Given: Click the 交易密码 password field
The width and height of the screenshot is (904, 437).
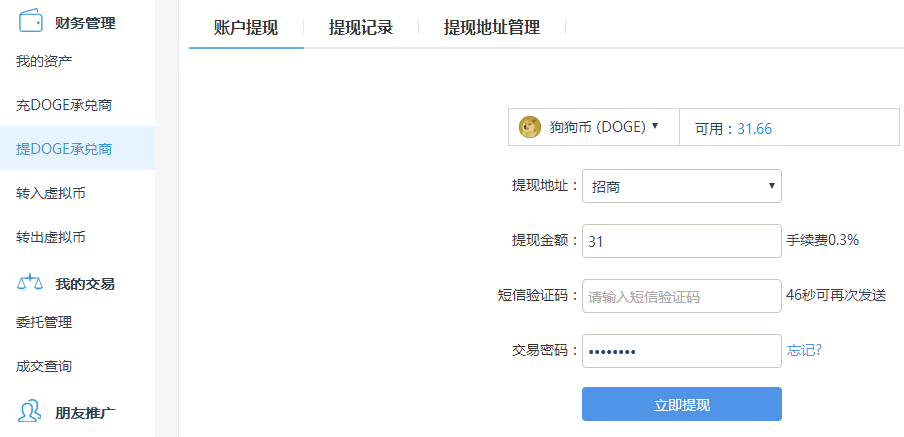Looking at the screenshot, I should [x=682, y=351].
